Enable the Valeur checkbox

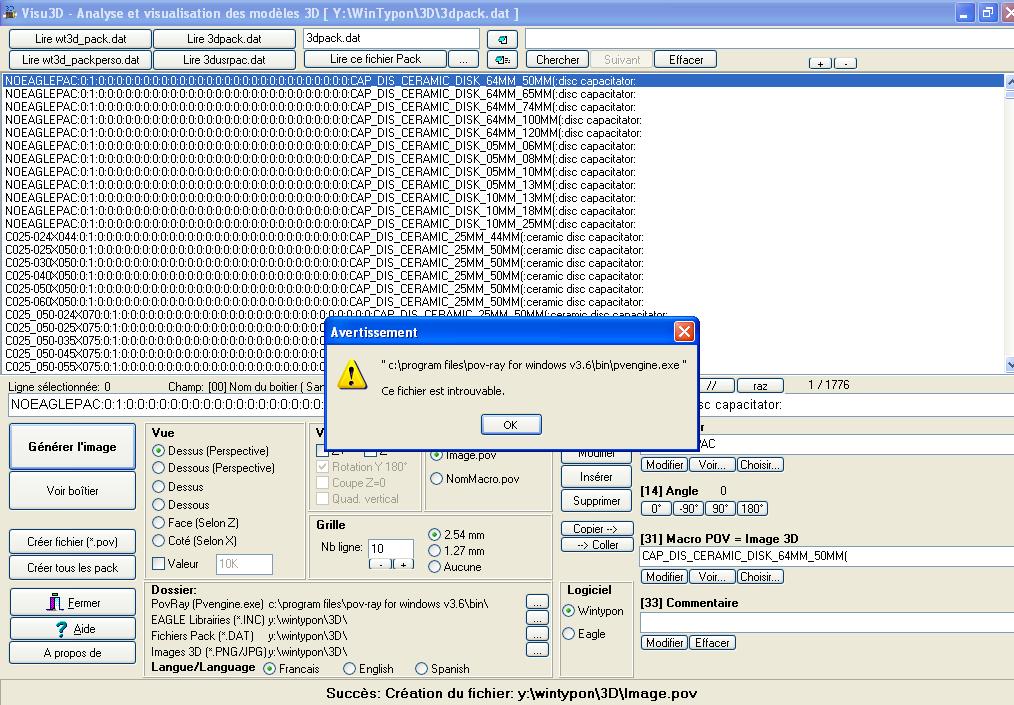pos(158,563)
